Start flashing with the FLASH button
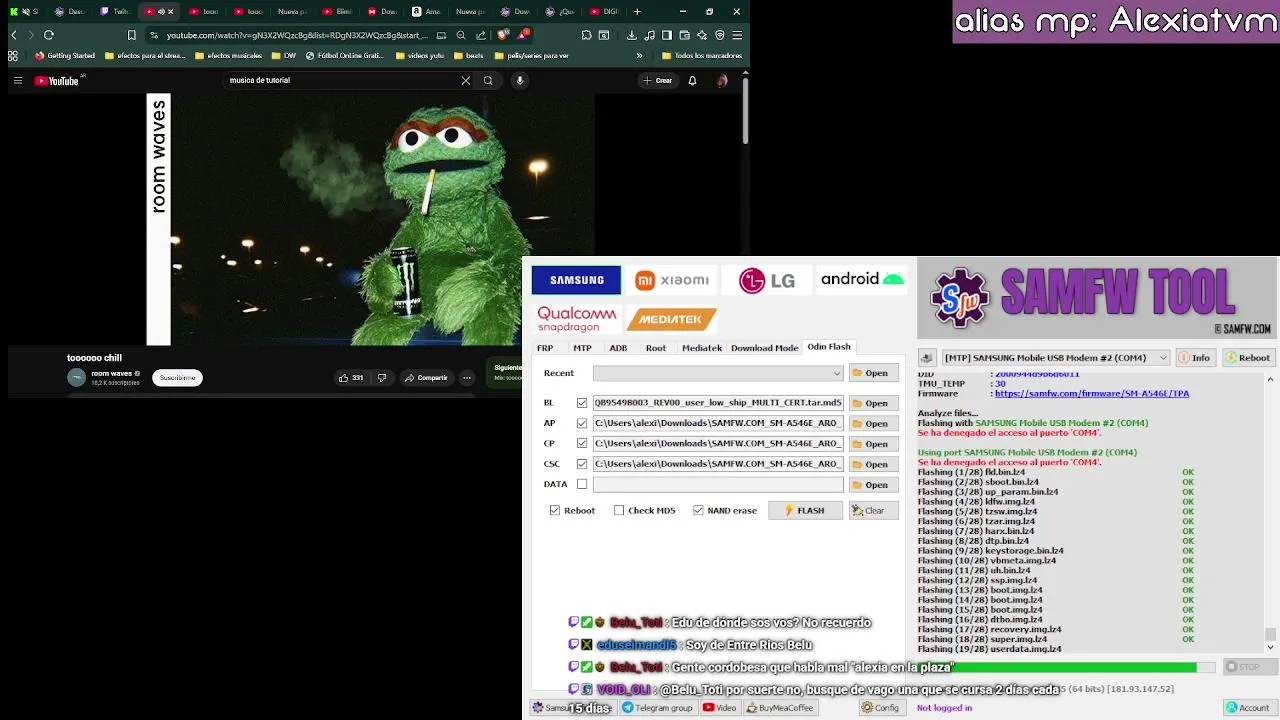This screenshot has width=1280, height=720. (805, 510)
